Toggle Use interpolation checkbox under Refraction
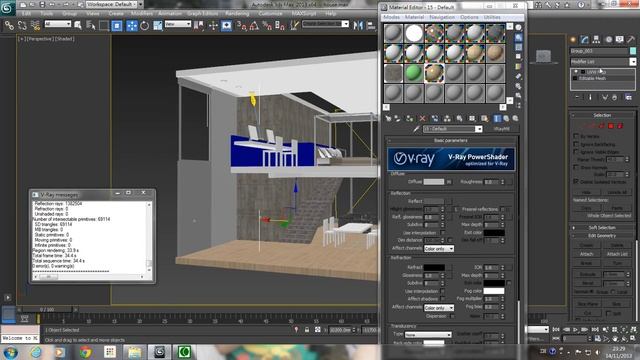Screen dimensions: 640x360 pyautogui.click(x=442, y=291)
